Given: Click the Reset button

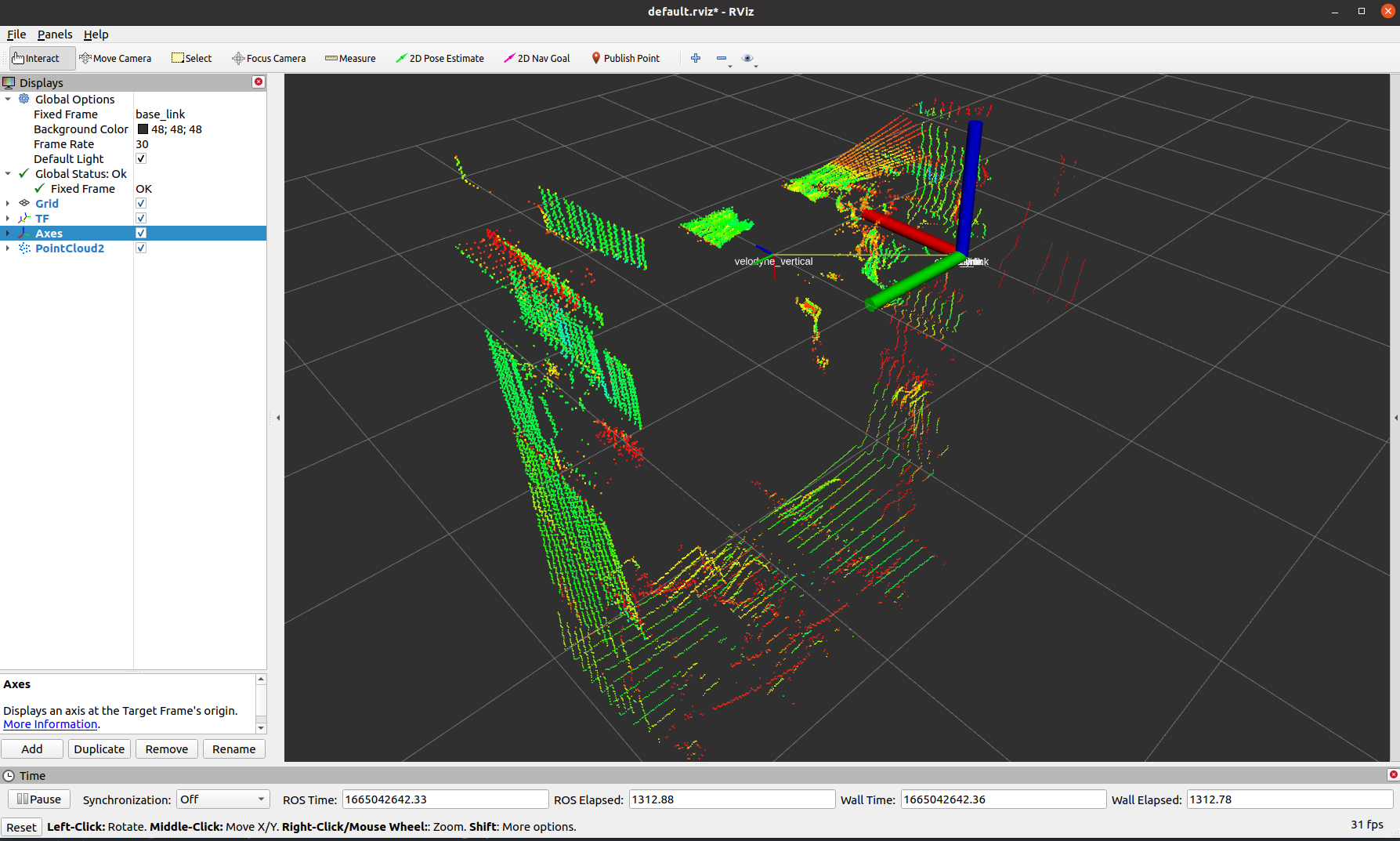Looking at the screenshot, I should point(21,827).
